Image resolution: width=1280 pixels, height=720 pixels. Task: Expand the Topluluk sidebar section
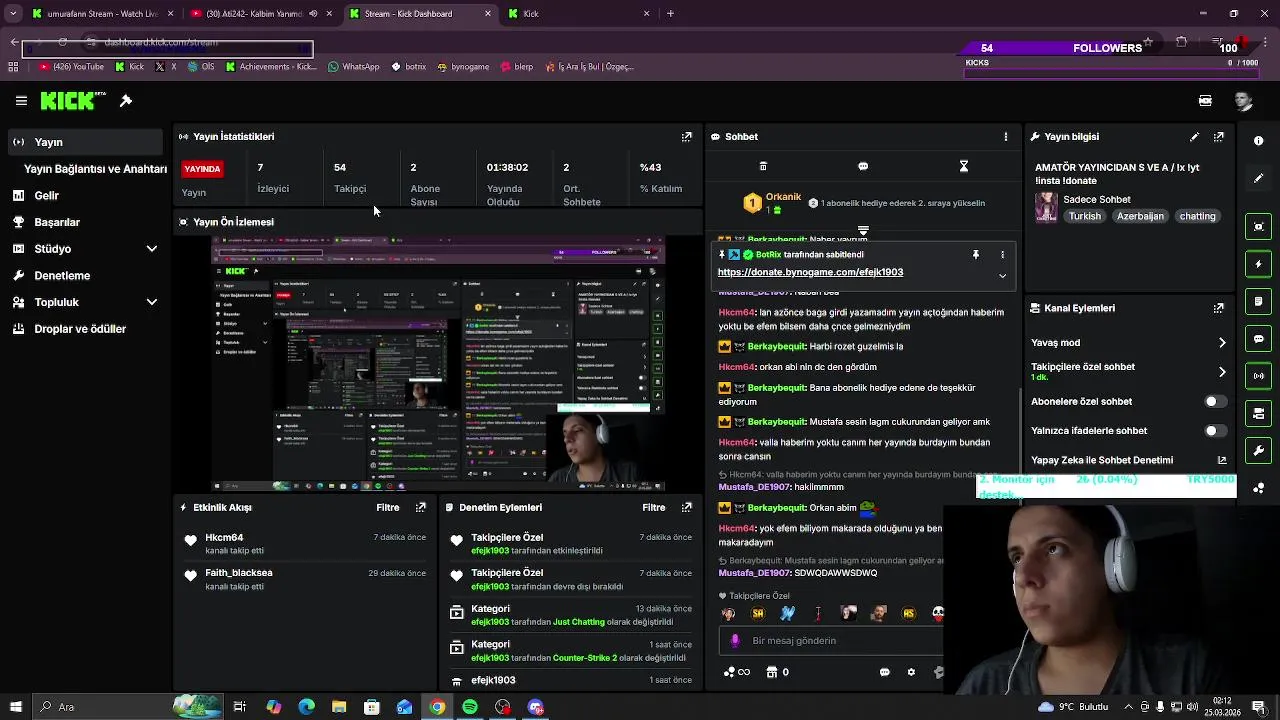[x=152, y=302]
